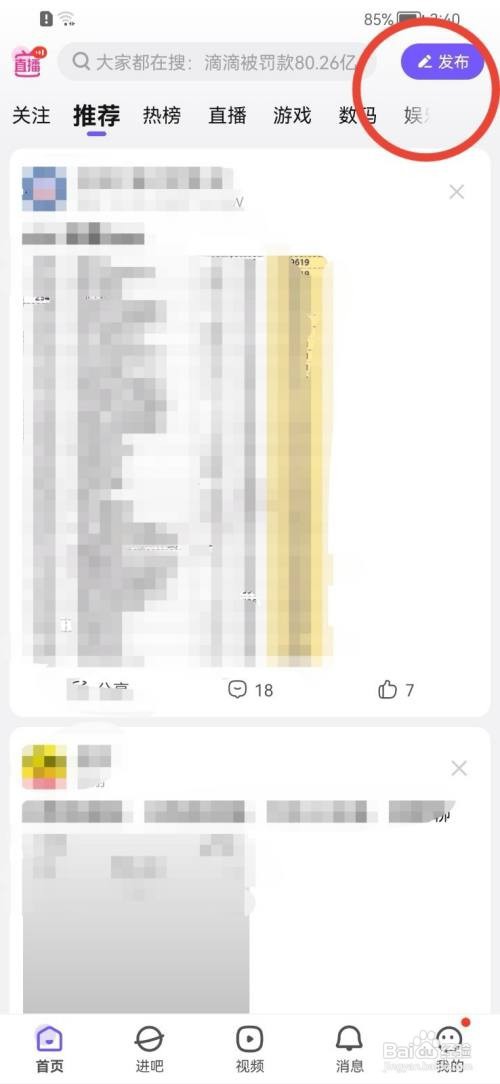Viewport: 500px width, 1084px height.
Task: Tap the 首页 home icon in bottom bar
Action: tap(49, 1048)
